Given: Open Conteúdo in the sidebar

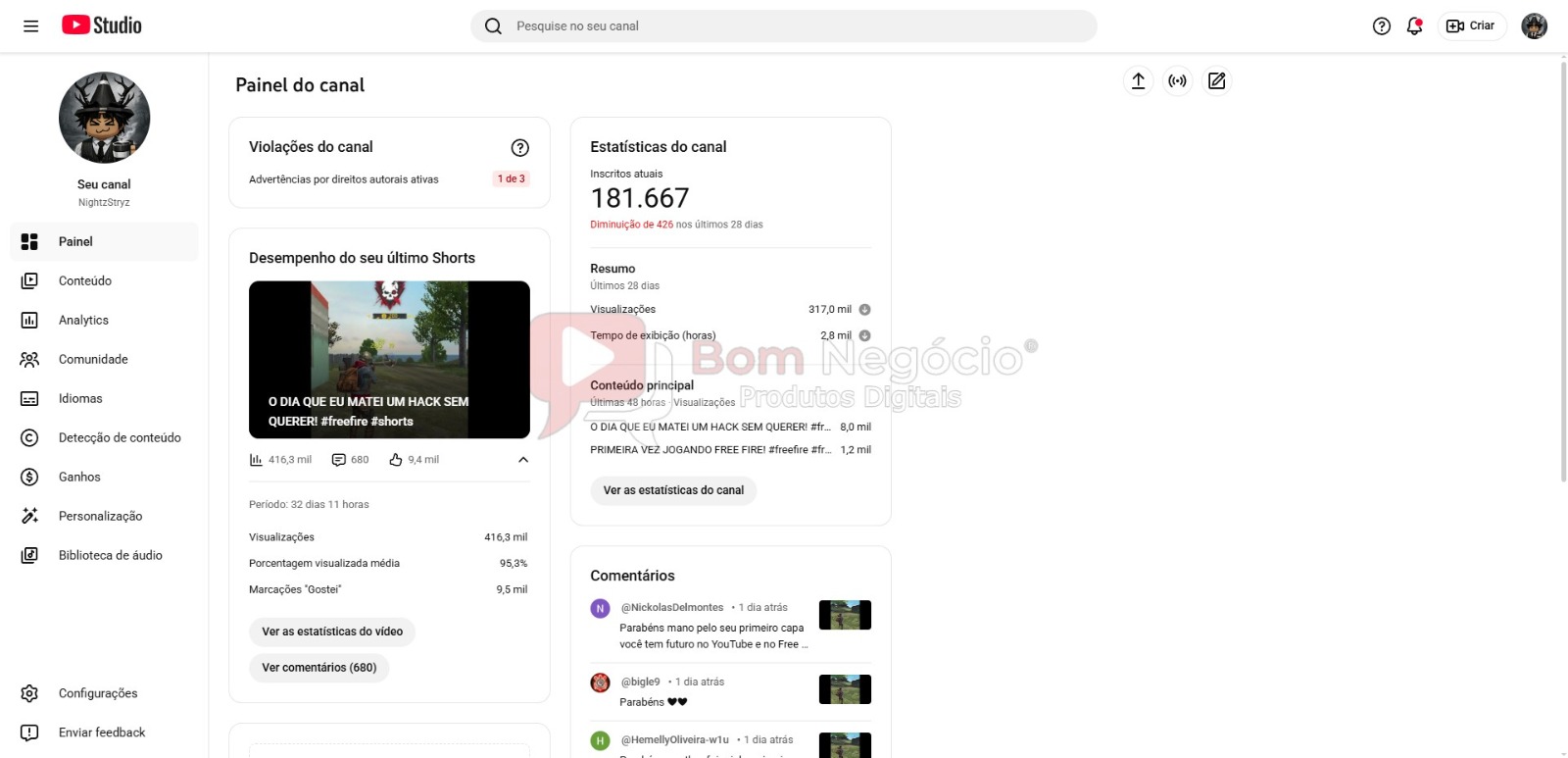Looking at the screenshot, I should pyautogui.click(x=104, y=281).
